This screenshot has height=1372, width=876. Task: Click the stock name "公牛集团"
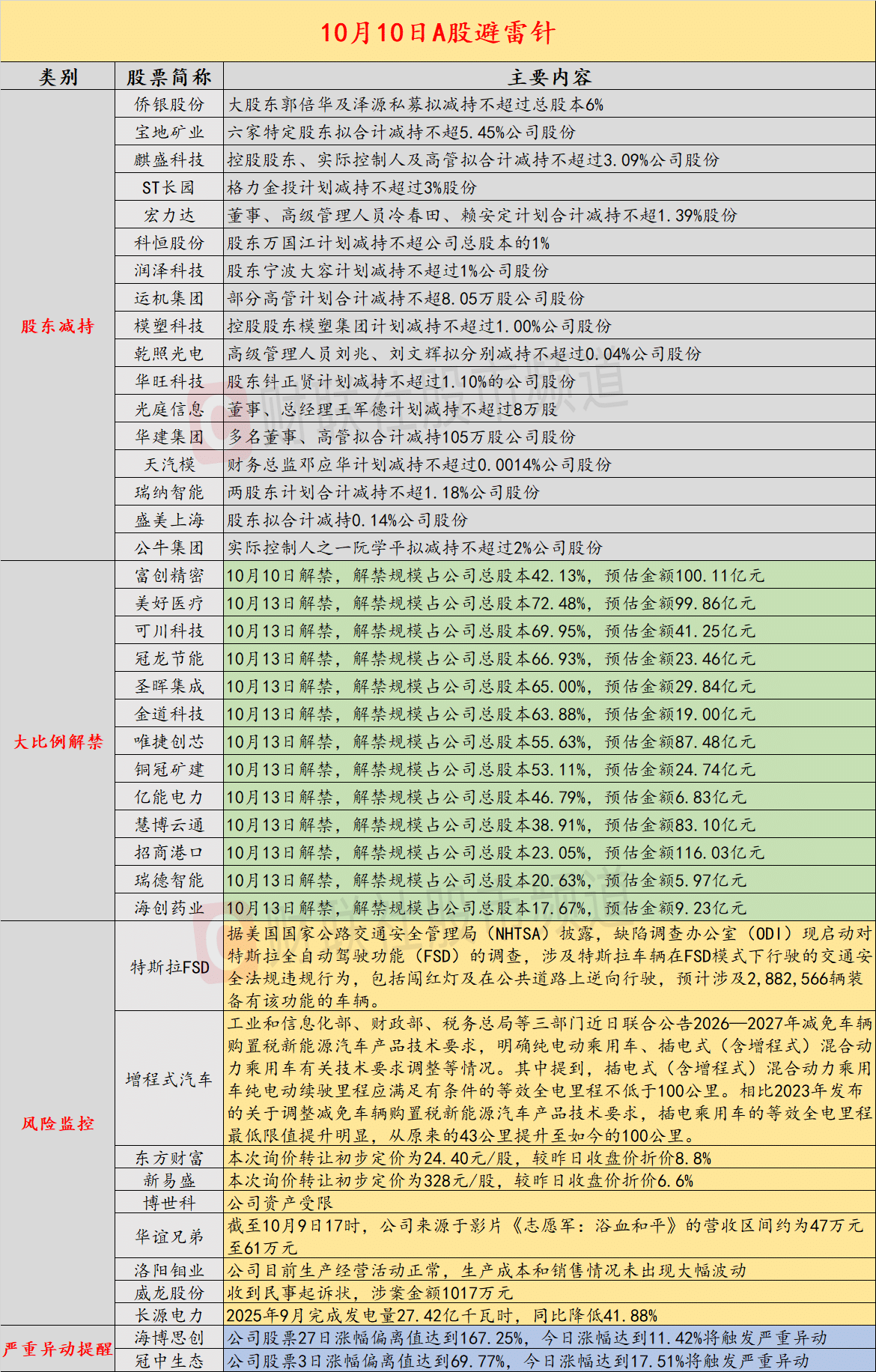(169, 548)
